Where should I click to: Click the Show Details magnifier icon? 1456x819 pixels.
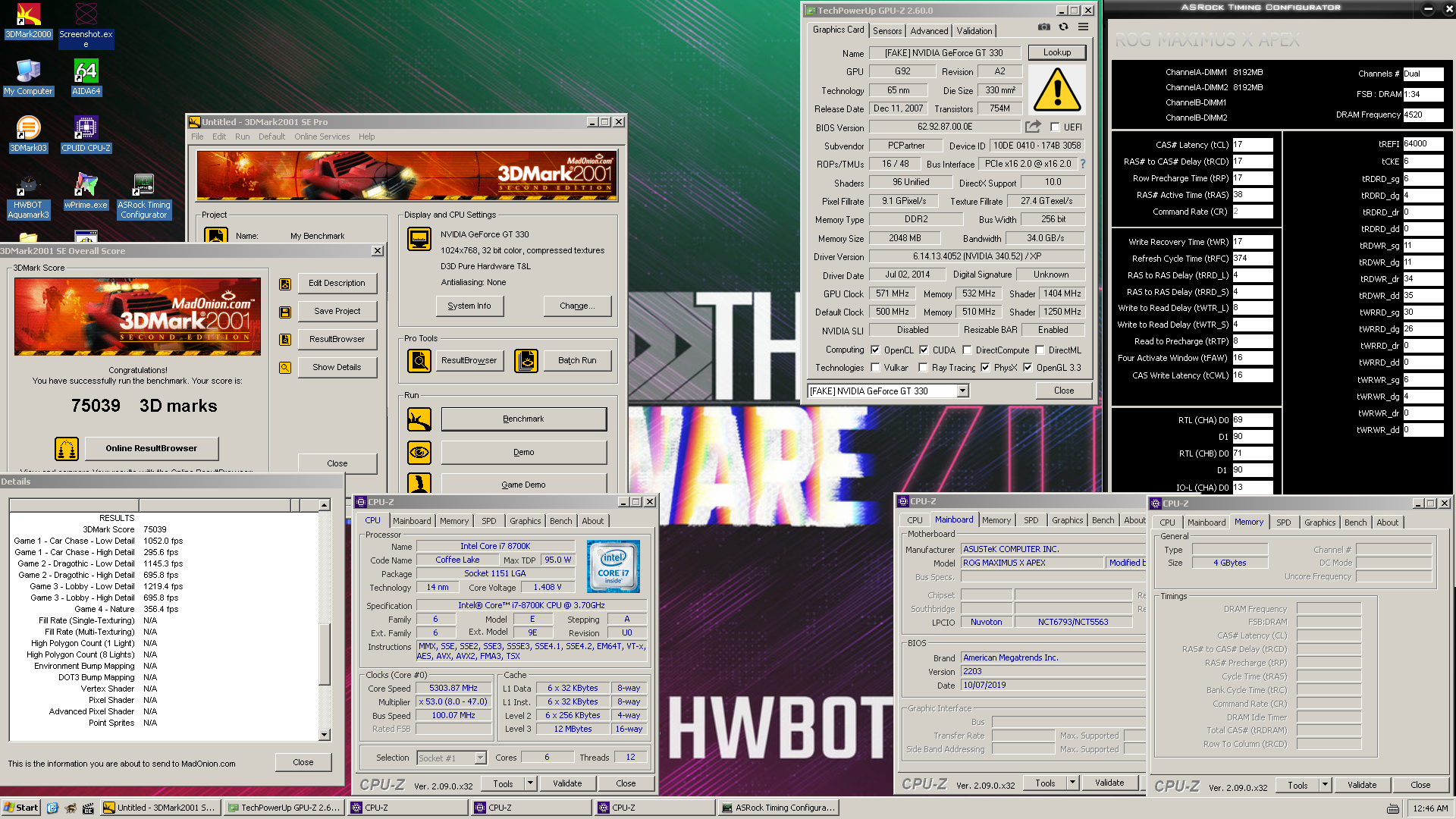click(x=285, y=368)
